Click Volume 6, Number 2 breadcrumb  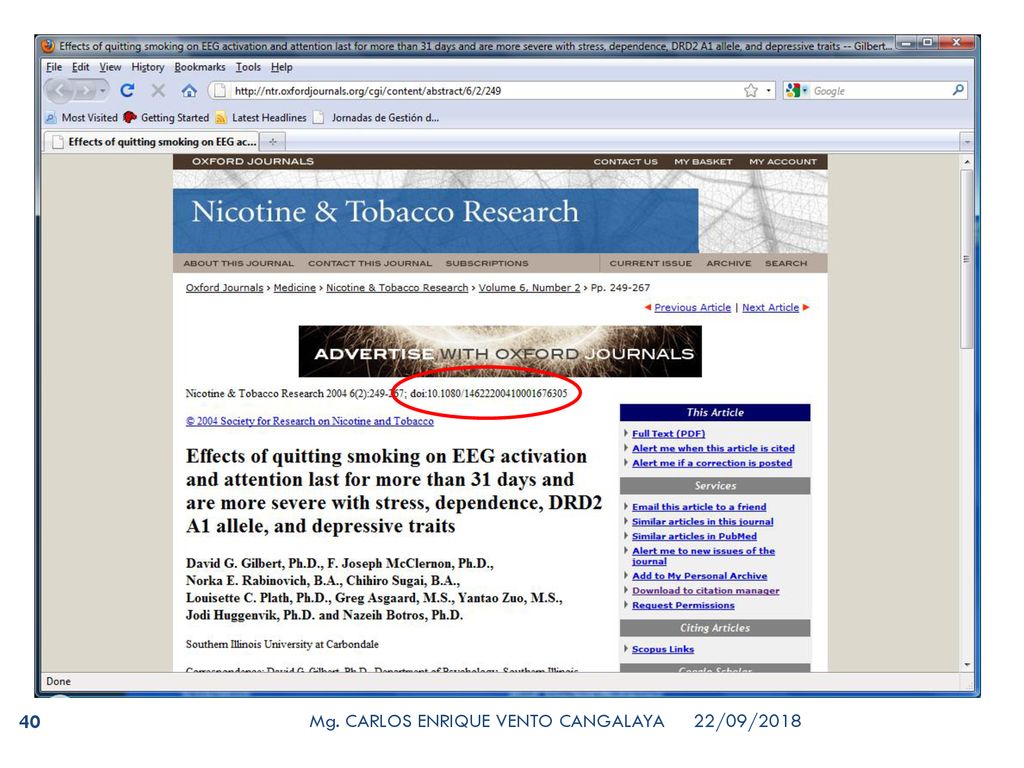click(529, 287)
